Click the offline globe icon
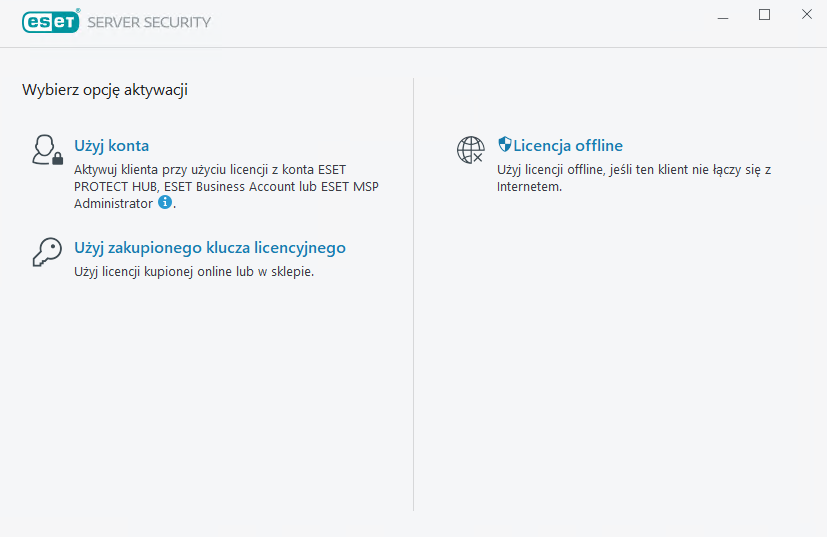827x537 pixels. point(470,150)
